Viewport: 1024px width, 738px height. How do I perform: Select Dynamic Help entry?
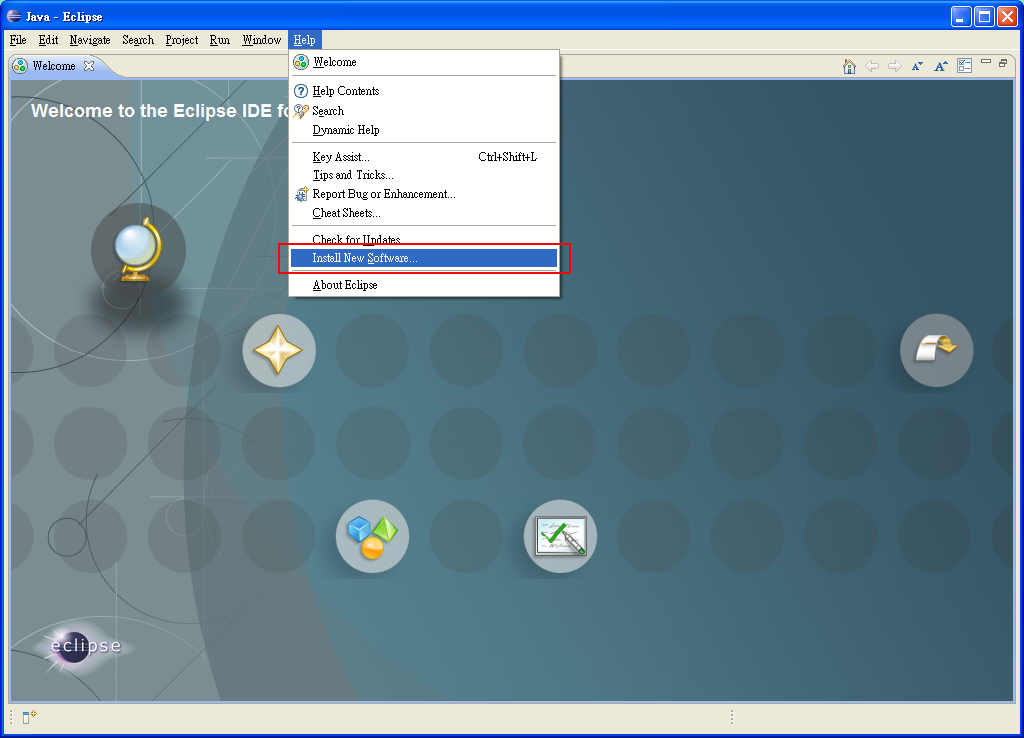coord(424,130)
